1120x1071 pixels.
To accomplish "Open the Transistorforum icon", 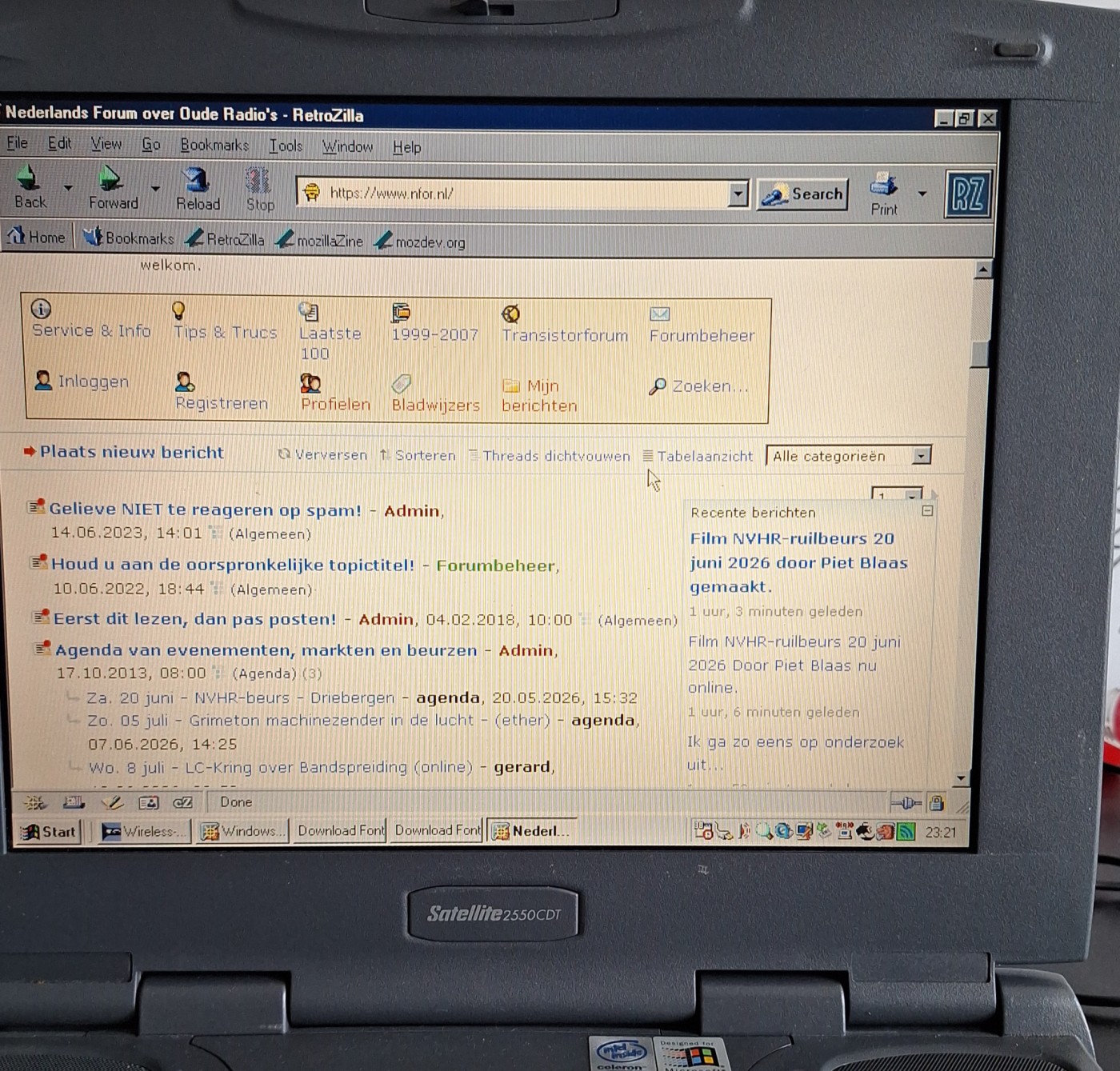I will click(x=511, y=314).
